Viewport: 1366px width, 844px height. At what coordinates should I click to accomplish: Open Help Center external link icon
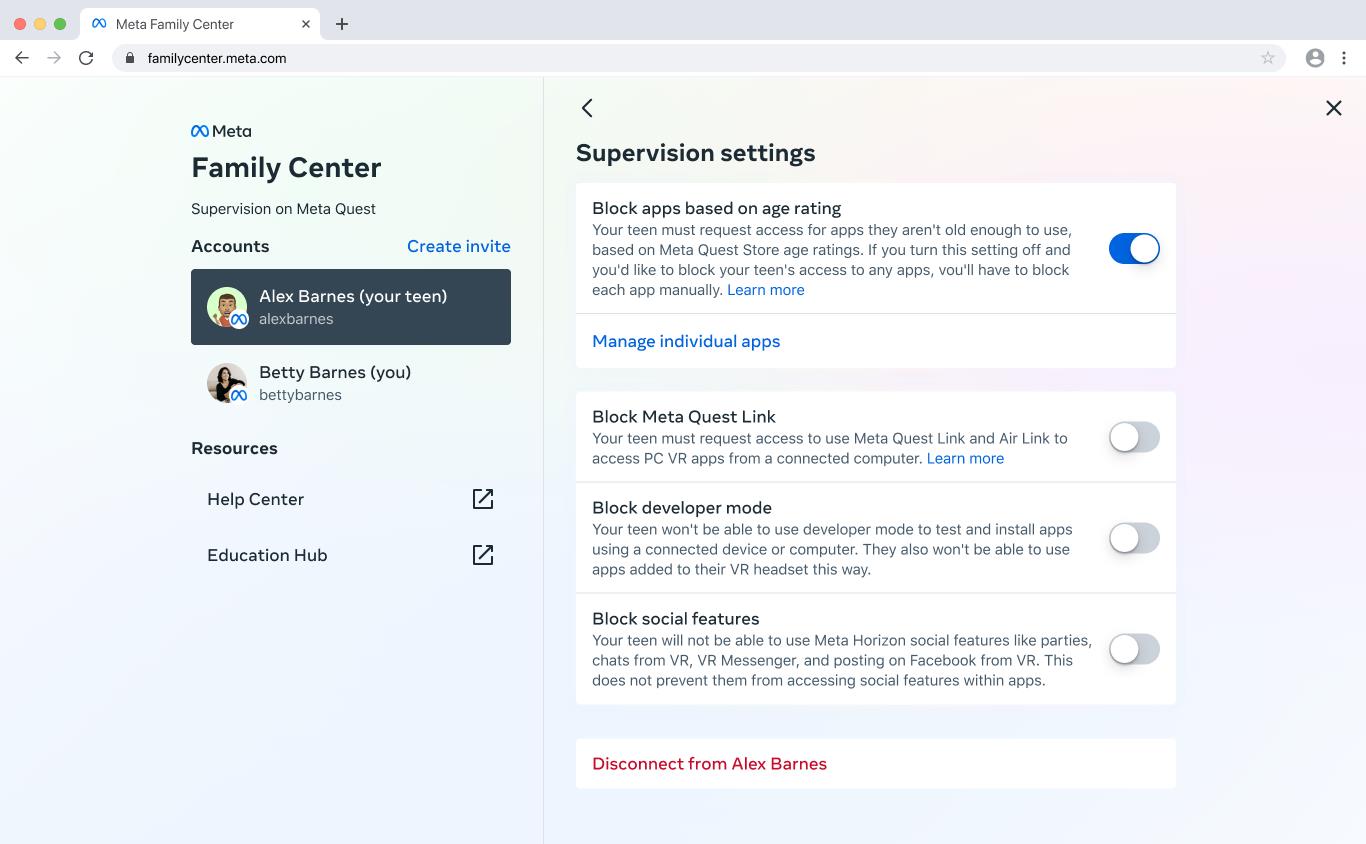(483, 499)
